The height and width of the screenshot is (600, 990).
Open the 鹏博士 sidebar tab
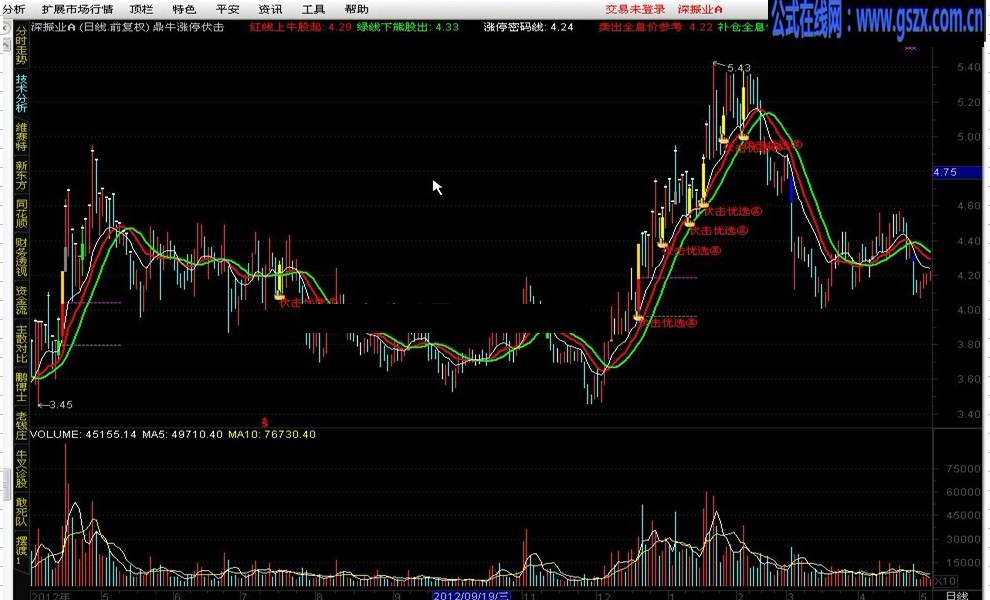tap(21, 387)
